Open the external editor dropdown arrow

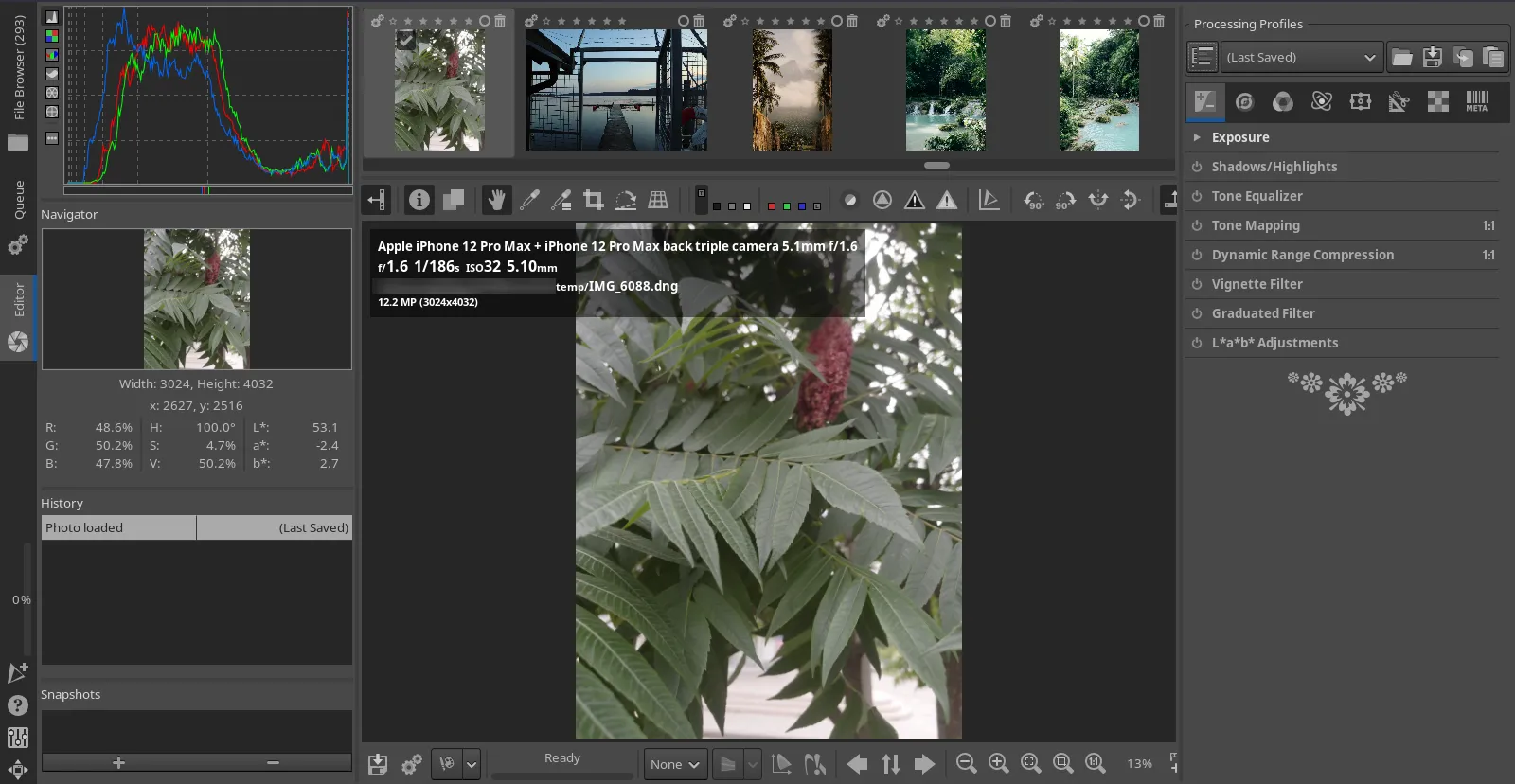tap(472, 764)
